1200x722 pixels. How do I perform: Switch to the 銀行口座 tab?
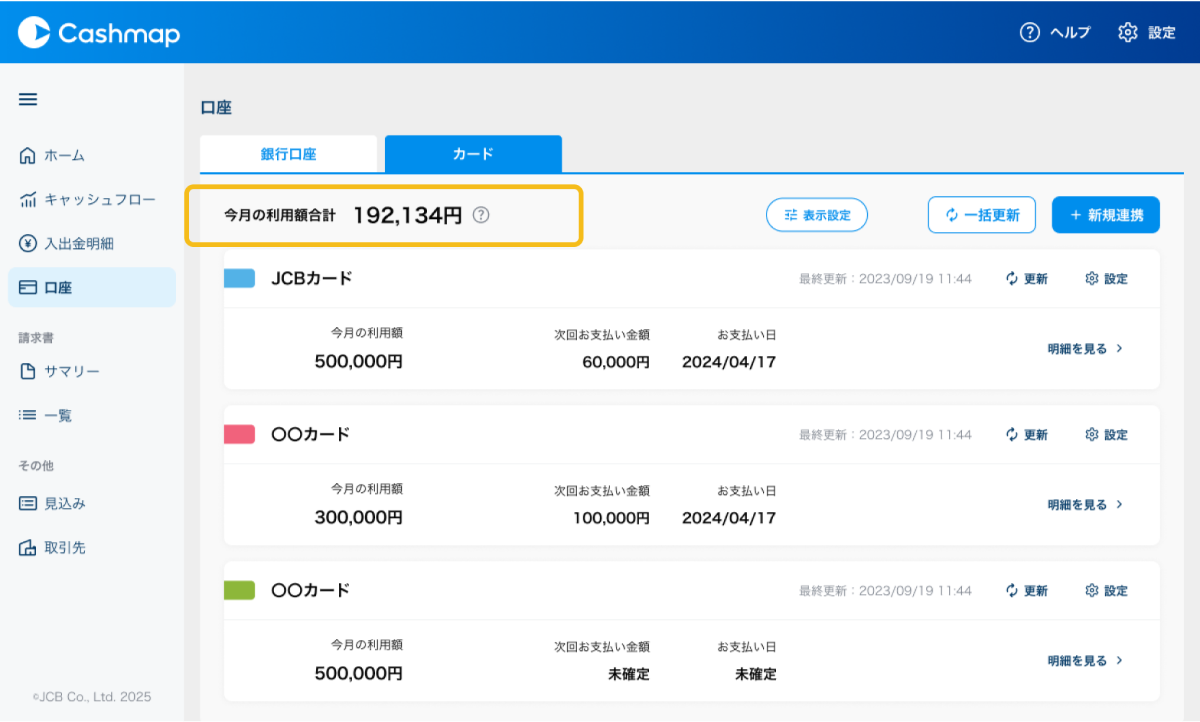288,154
